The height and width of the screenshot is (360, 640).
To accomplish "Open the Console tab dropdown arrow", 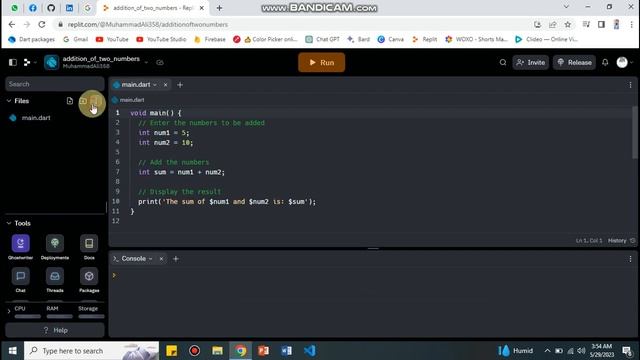I will point(151,259).
